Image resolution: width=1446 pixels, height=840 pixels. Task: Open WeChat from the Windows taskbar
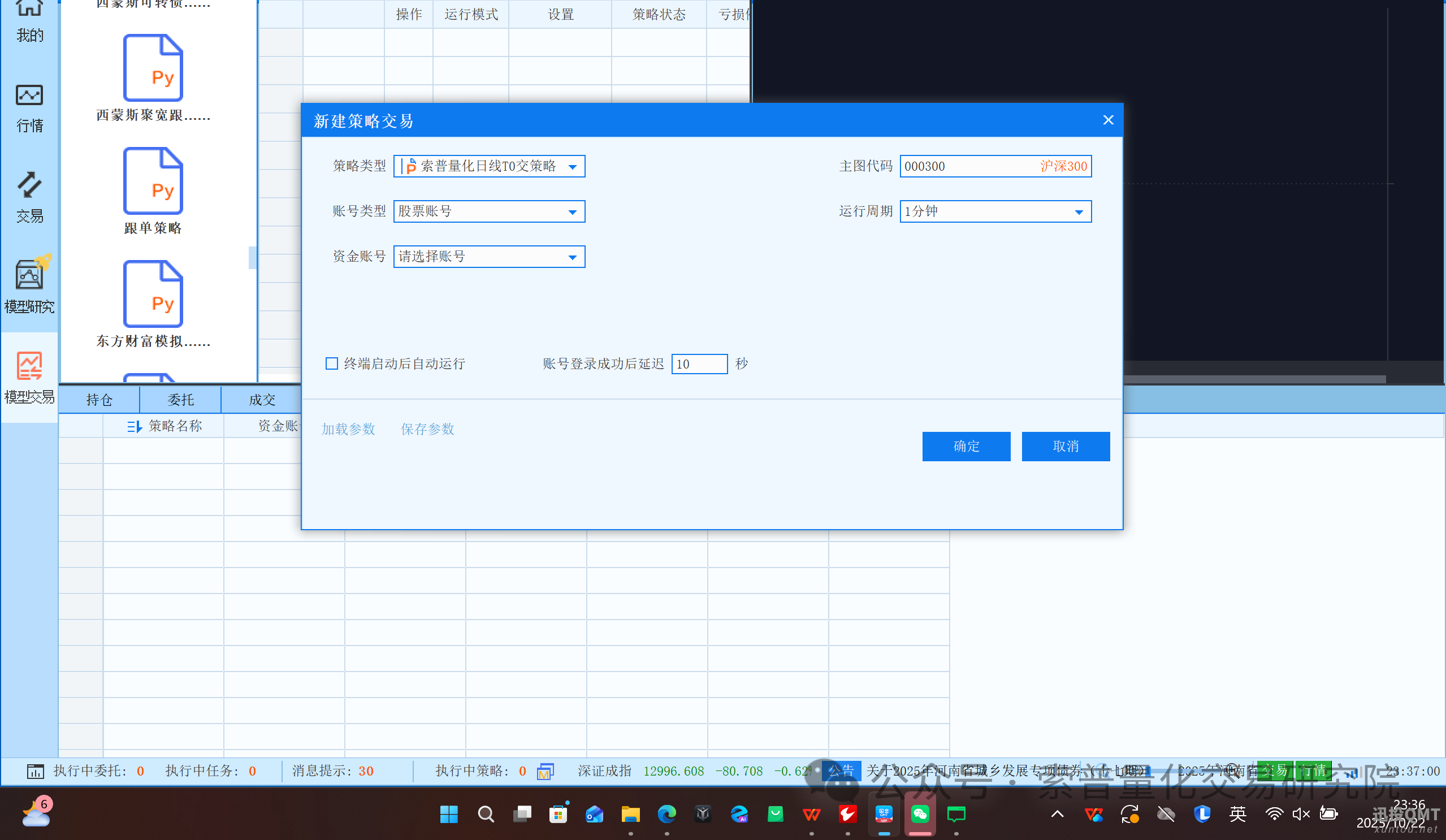pos(920,813)
